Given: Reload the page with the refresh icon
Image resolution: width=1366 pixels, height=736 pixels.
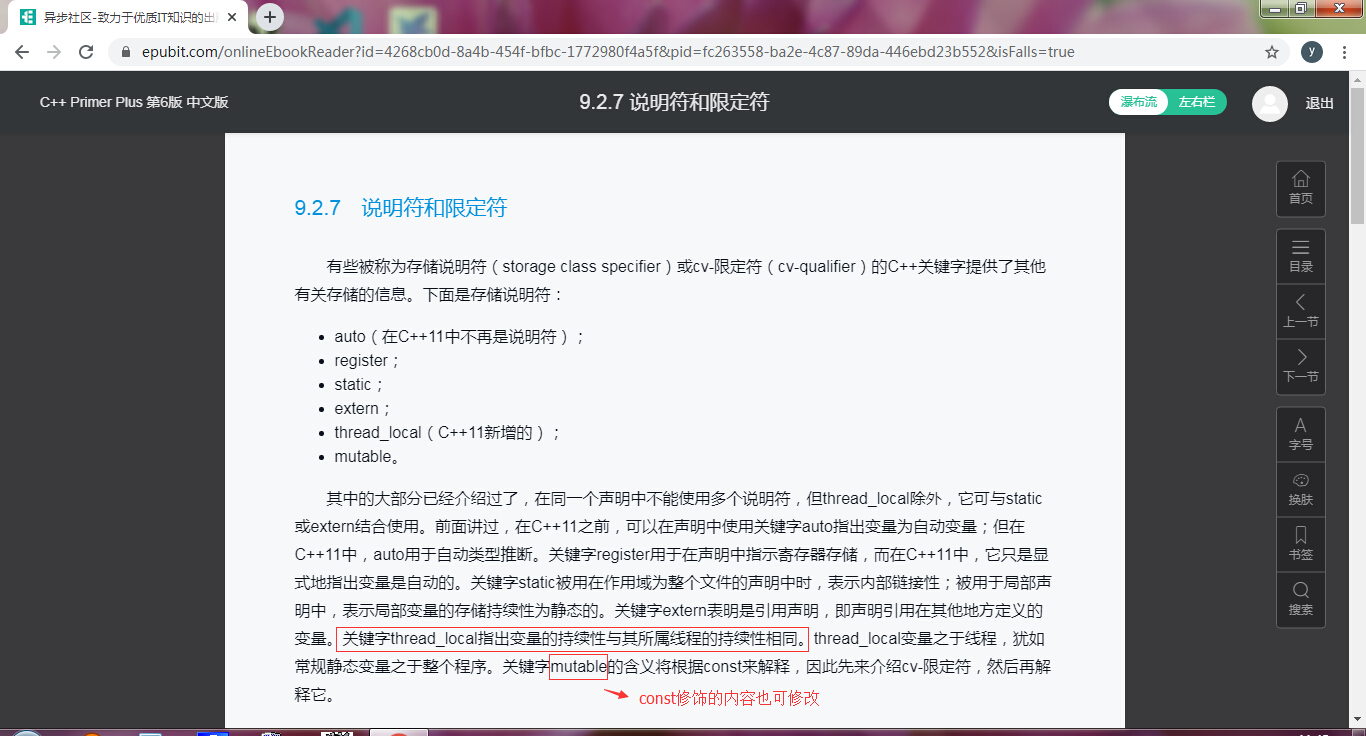Looking at the screenshot, I should click(x=85, y=51).
